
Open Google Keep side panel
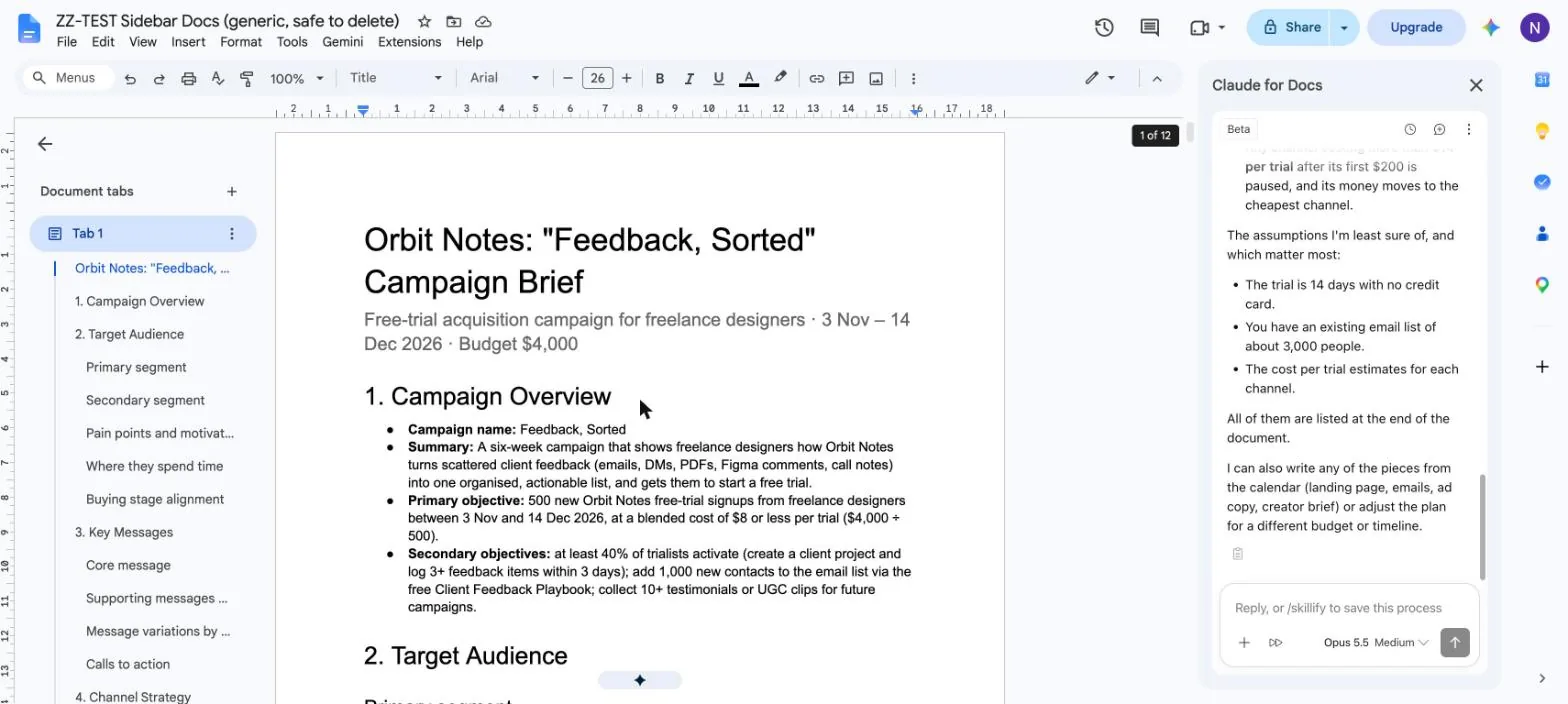point(1542,131)
